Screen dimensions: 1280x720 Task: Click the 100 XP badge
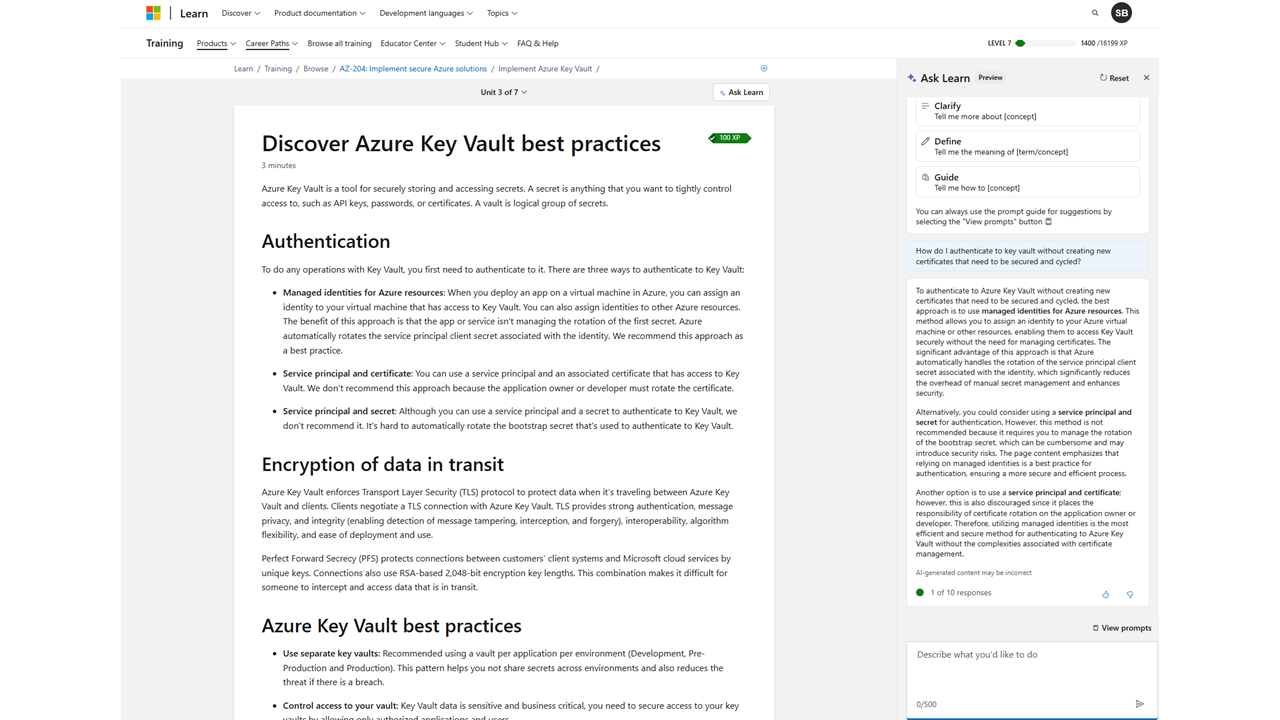[x=730, y=138]
